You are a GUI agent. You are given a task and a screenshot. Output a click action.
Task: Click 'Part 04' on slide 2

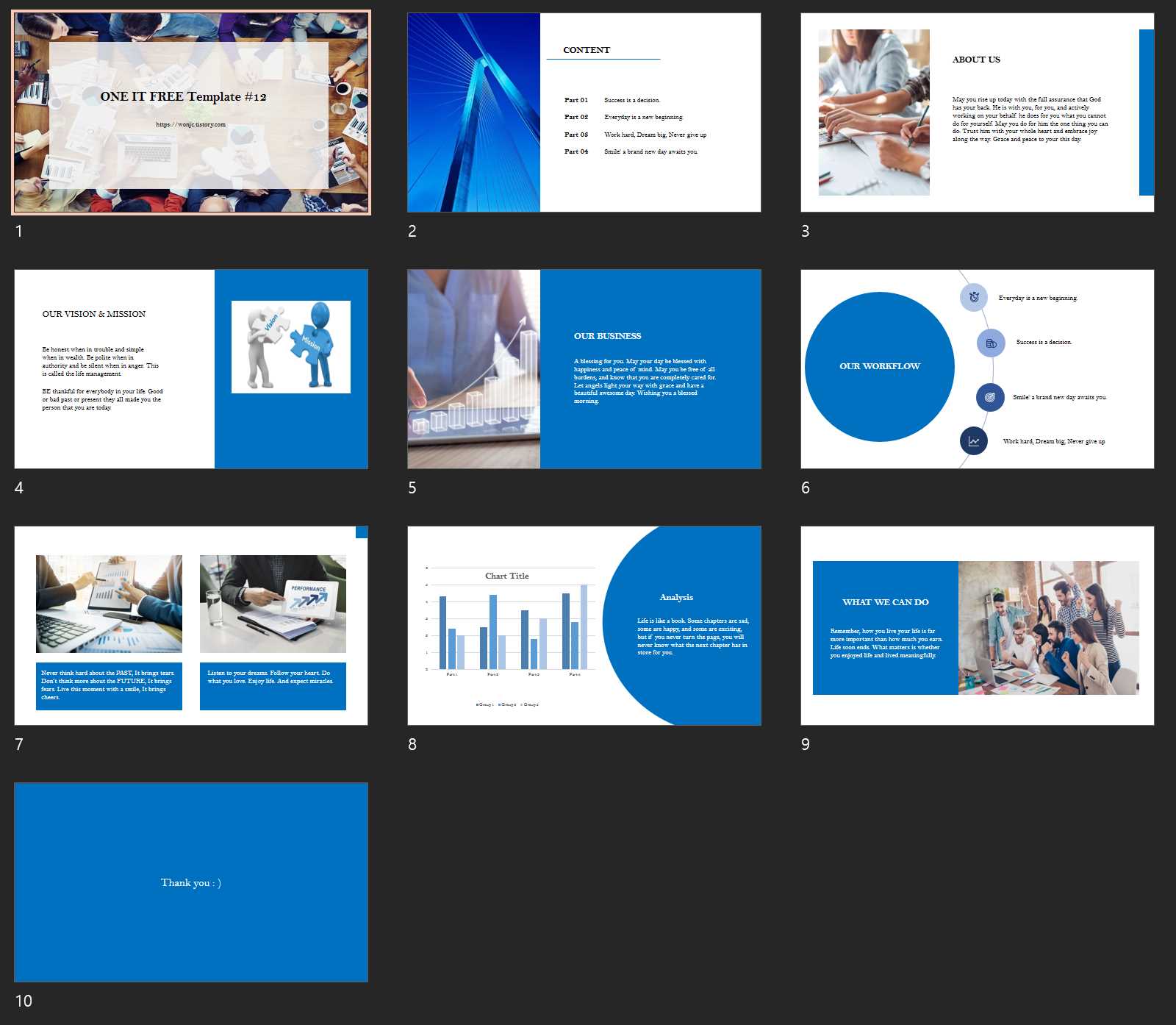(576, 151)
